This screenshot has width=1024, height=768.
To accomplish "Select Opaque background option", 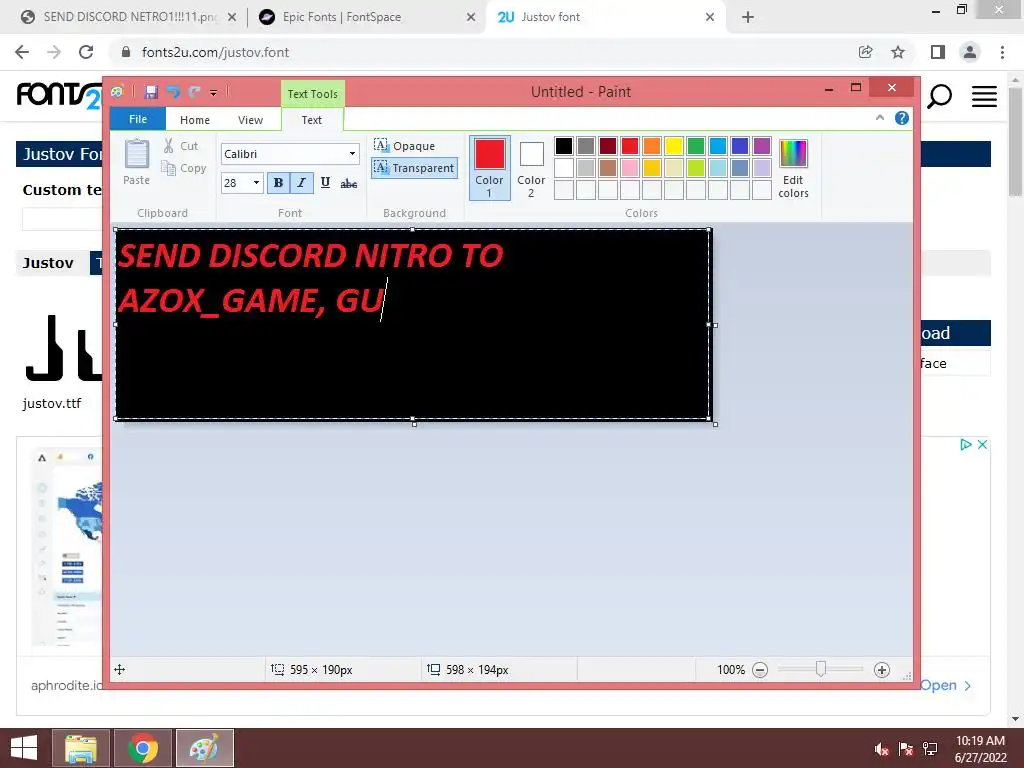I will click(x=405, y=146).
